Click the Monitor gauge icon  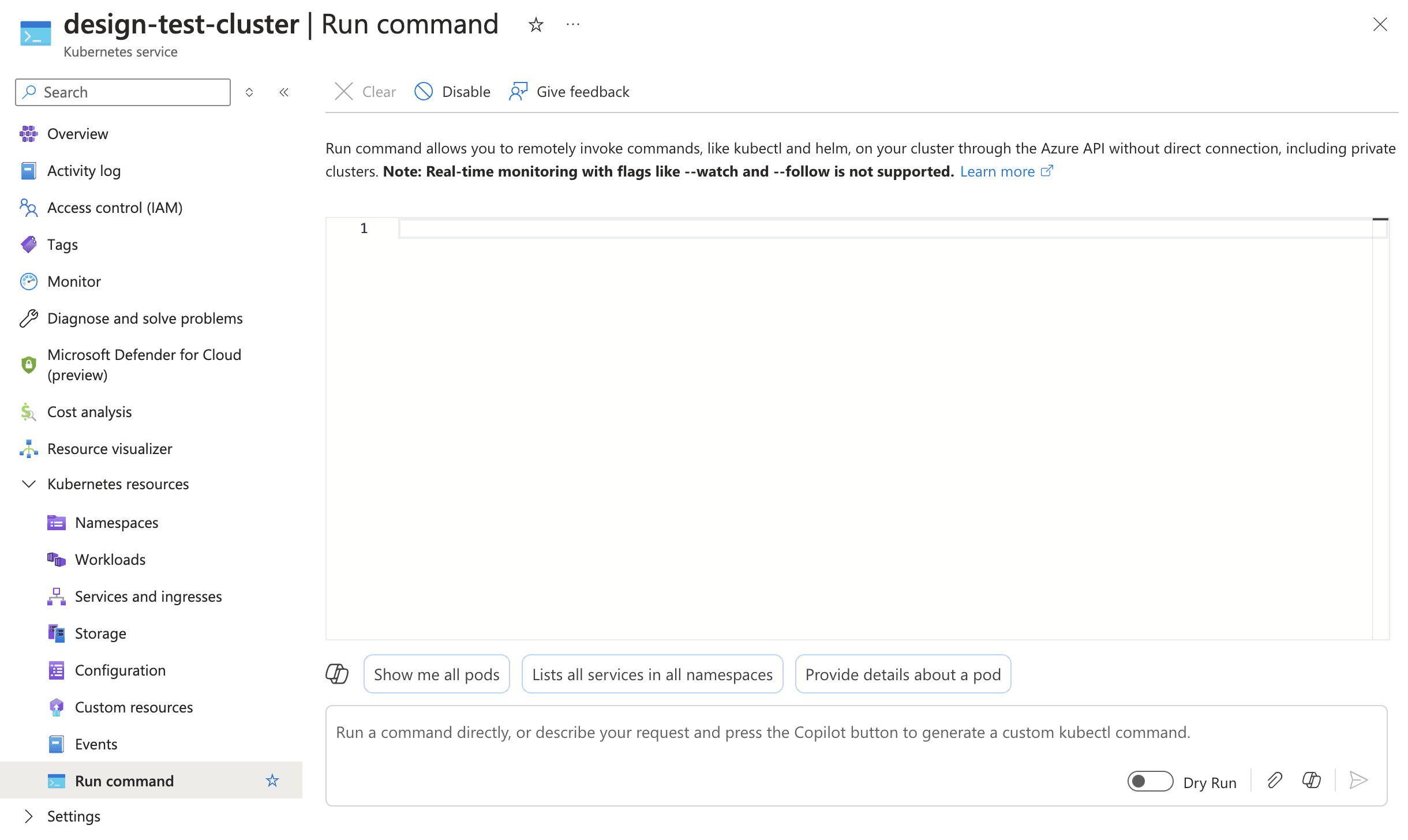pos(28,282)
